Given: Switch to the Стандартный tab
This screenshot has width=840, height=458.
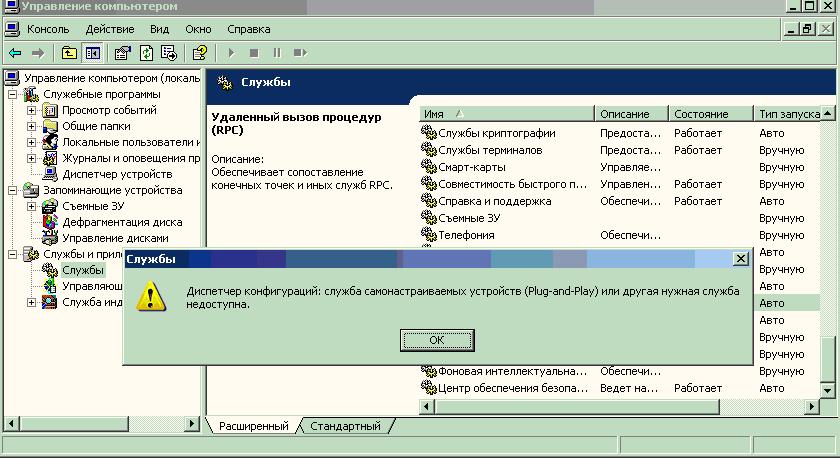Looking at the screenshot, I should pyautogui.click(x=345, y=426).
